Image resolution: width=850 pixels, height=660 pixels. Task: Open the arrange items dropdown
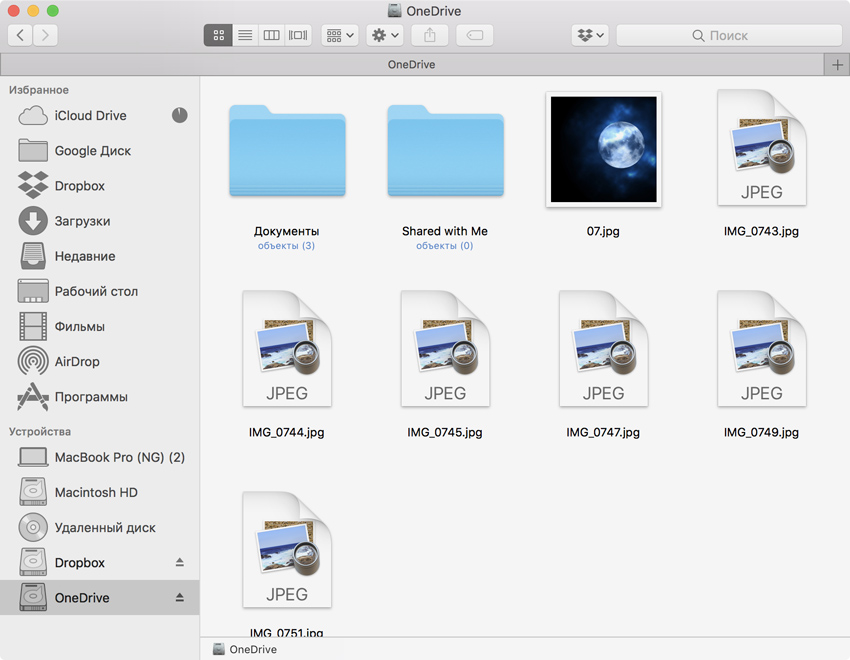pos(340,35)
